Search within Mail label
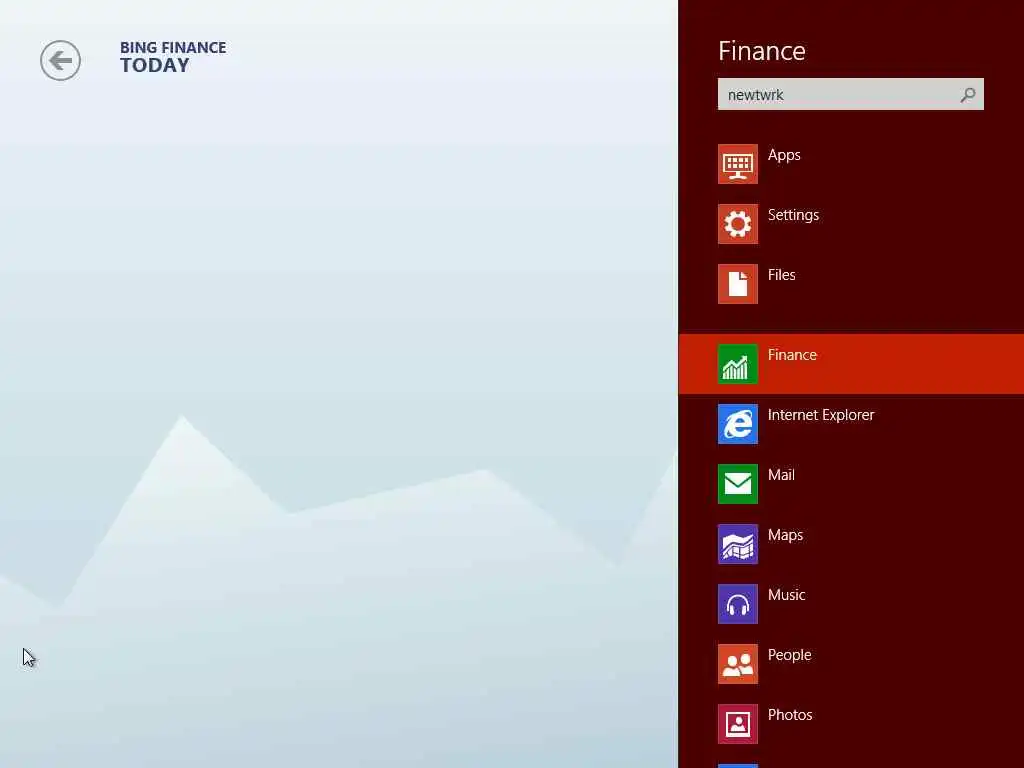 tap(781, 475)
